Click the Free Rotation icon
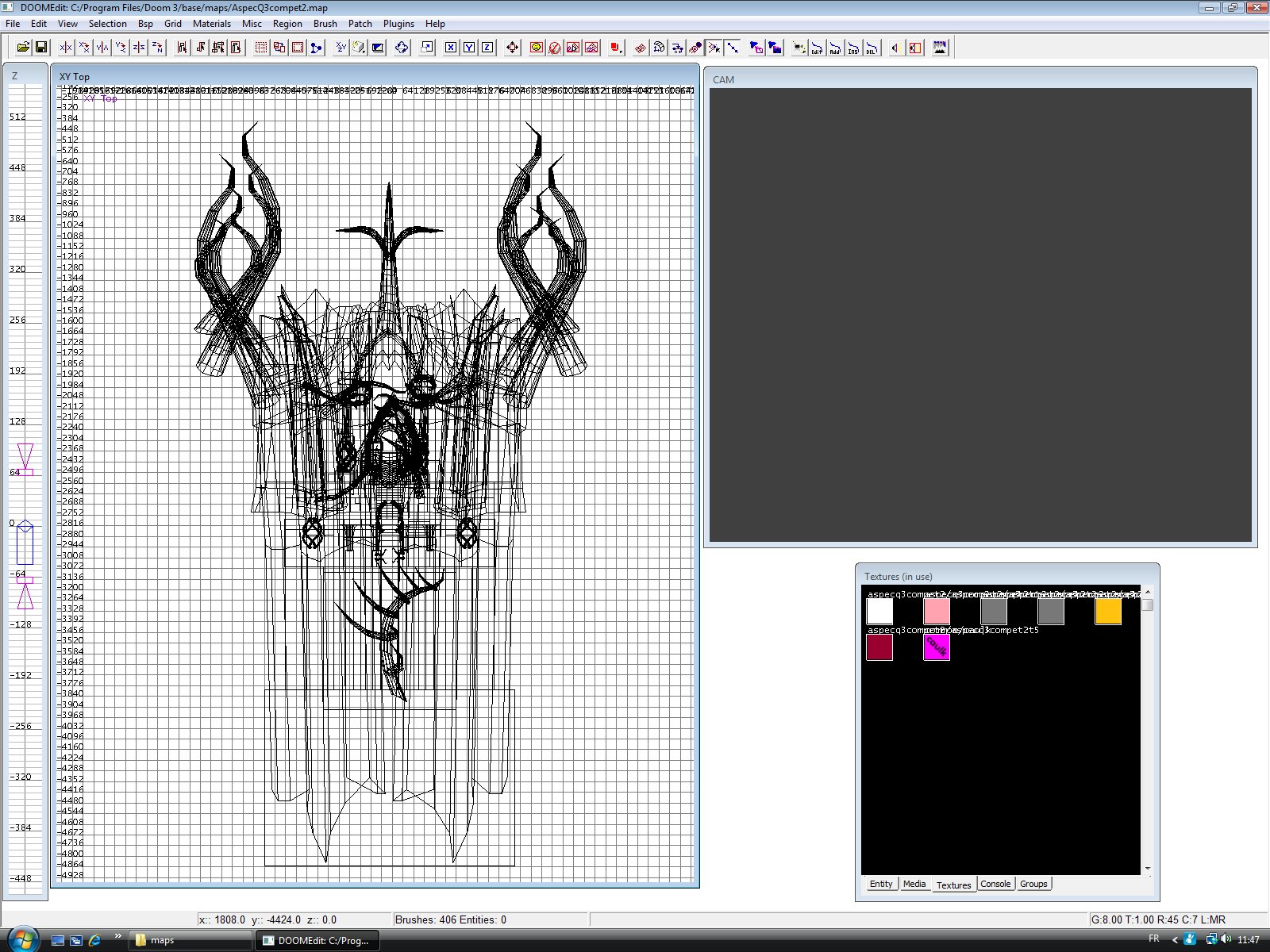Viewport: 1270px width, 952px height. 402,48
